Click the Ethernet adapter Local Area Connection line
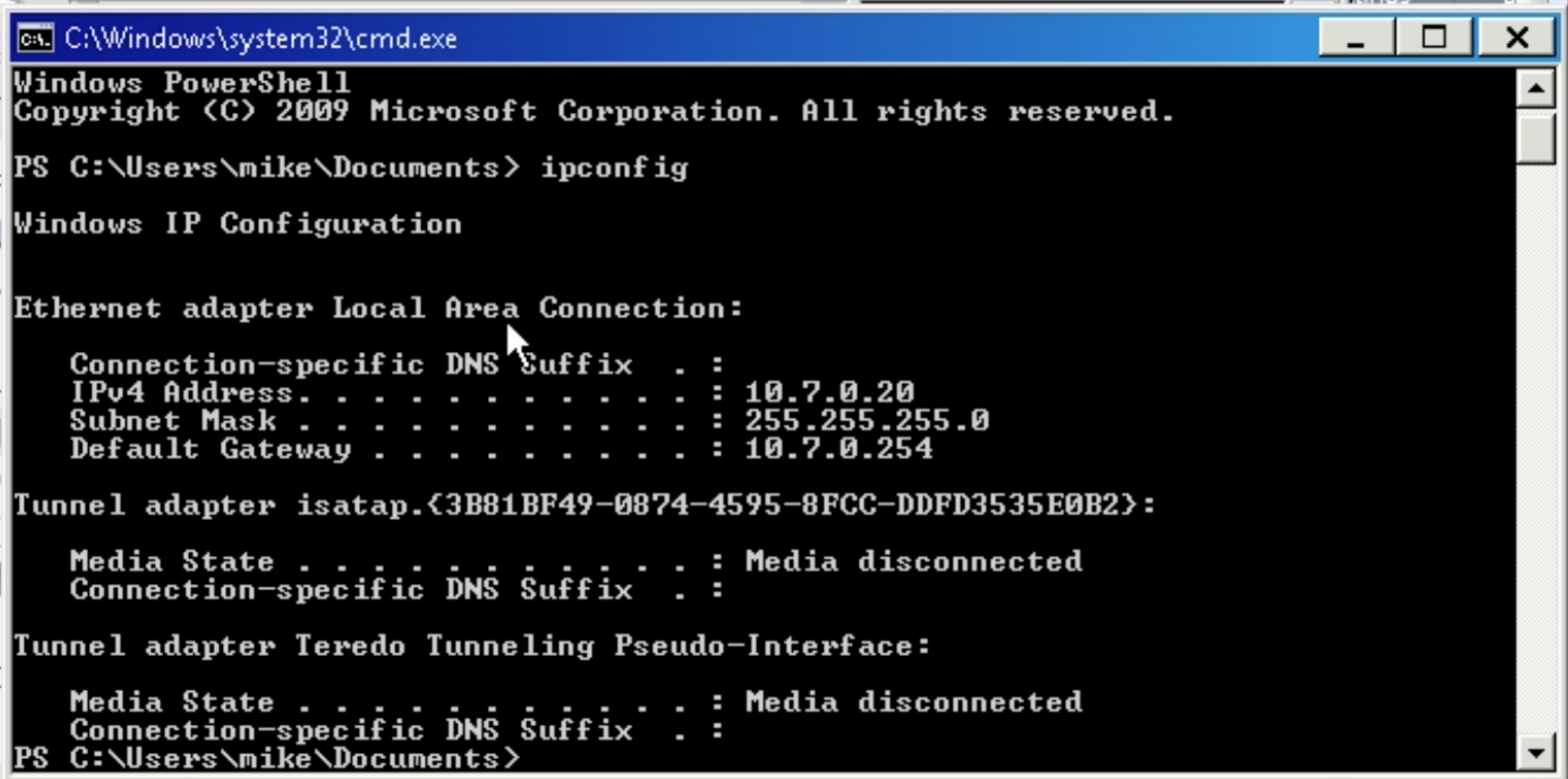1568x779 pixels. pos(378,308)
